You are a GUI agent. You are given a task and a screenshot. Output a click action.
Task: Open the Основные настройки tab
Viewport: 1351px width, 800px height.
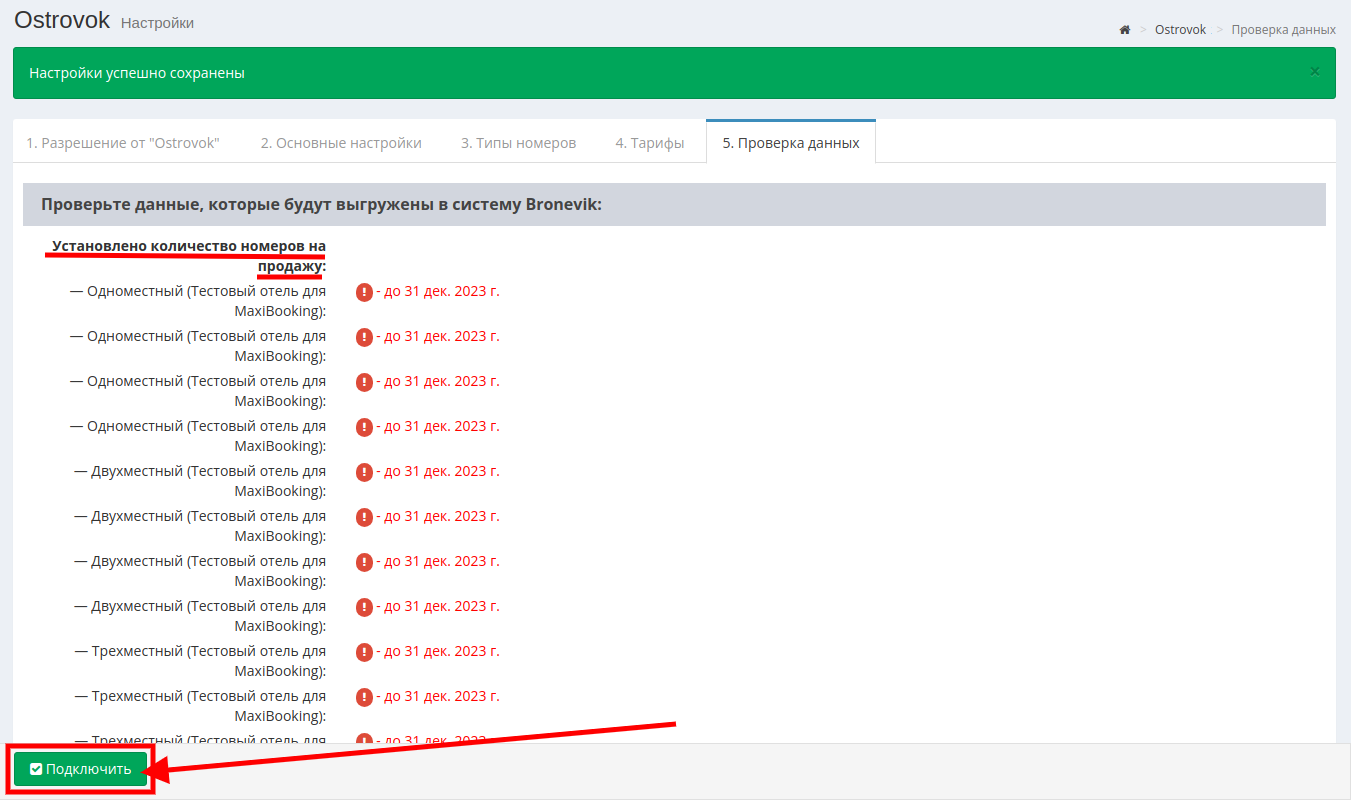click(x=341, y=142)
